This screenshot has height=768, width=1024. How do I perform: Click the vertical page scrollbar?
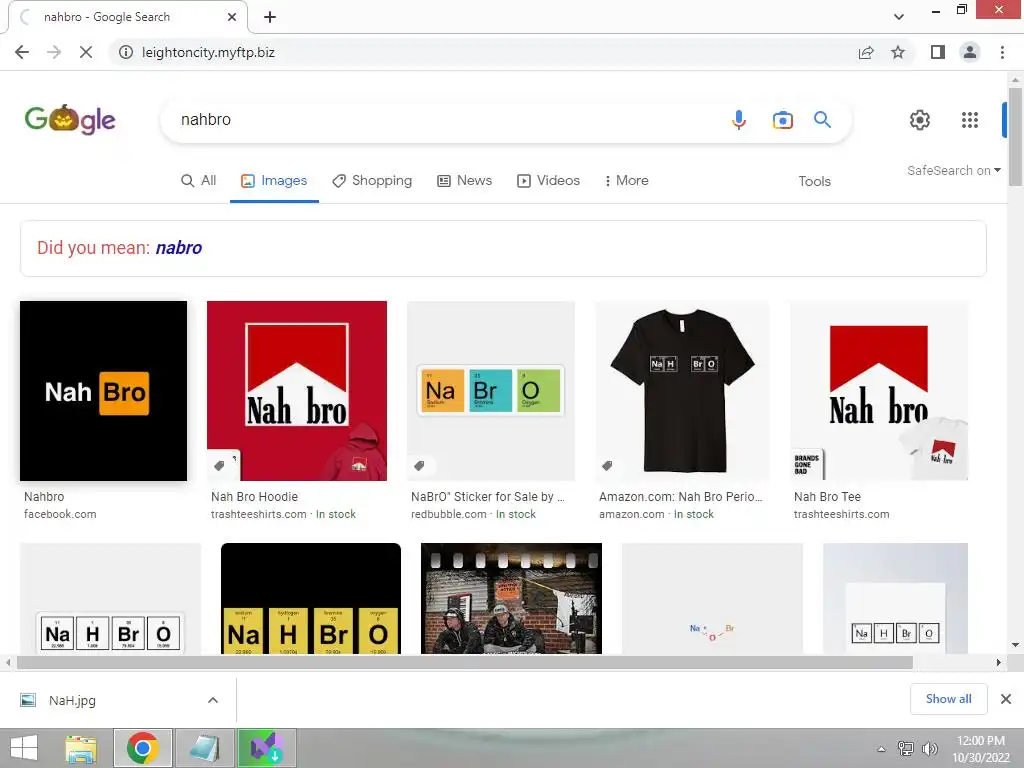tap(1015, 137)
